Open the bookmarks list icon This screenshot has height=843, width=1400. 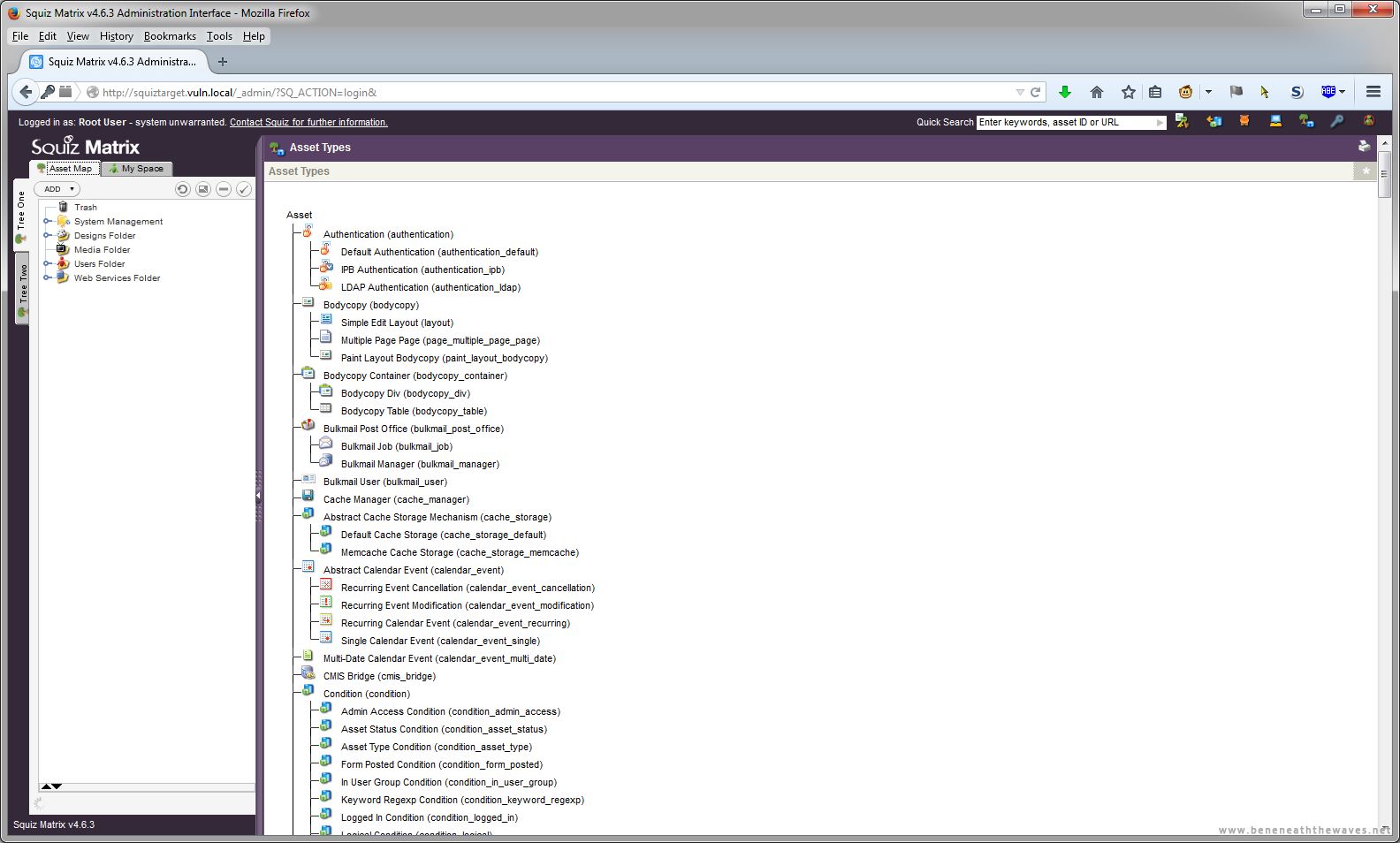1155,92
